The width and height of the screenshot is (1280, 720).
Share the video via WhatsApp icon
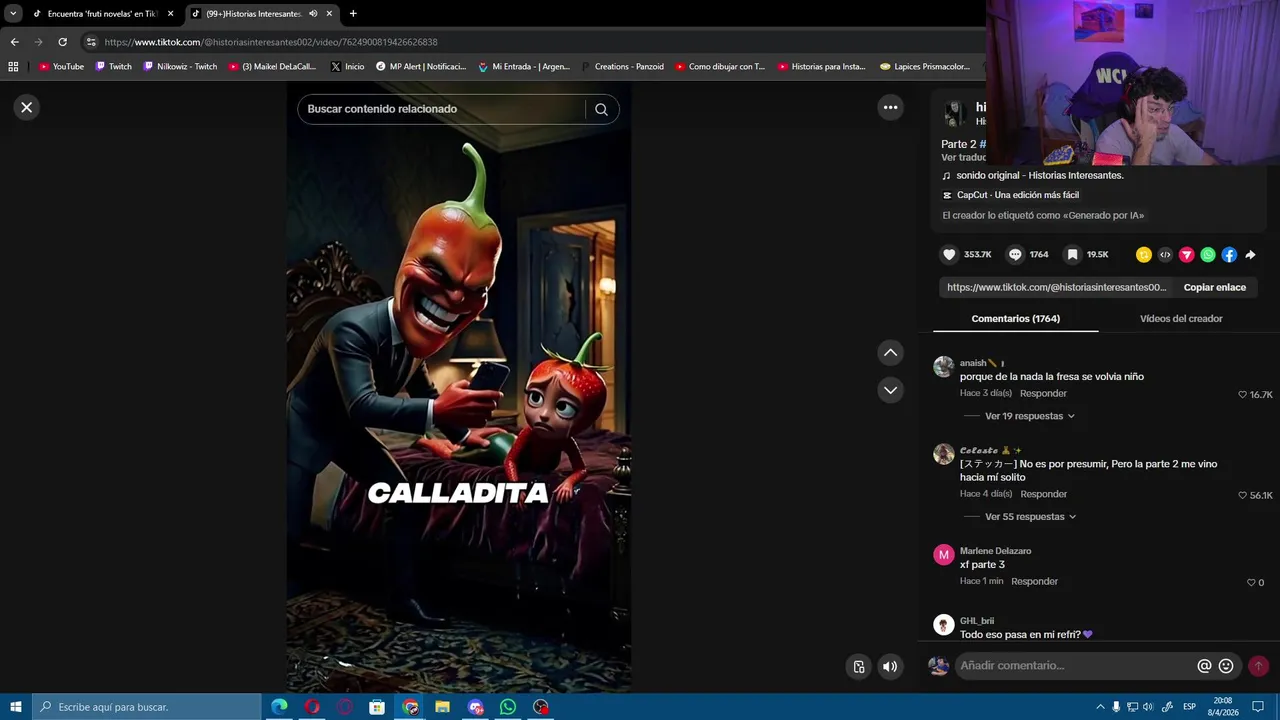(x=1208, y=255)
